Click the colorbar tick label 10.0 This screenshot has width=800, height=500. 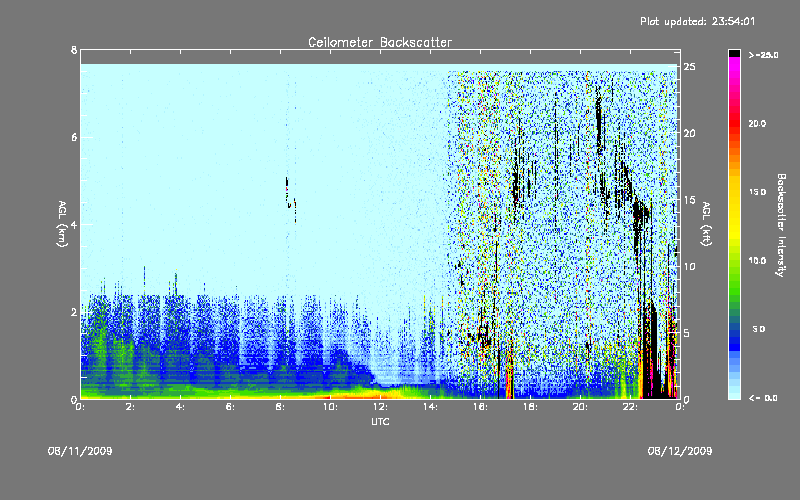757,260
